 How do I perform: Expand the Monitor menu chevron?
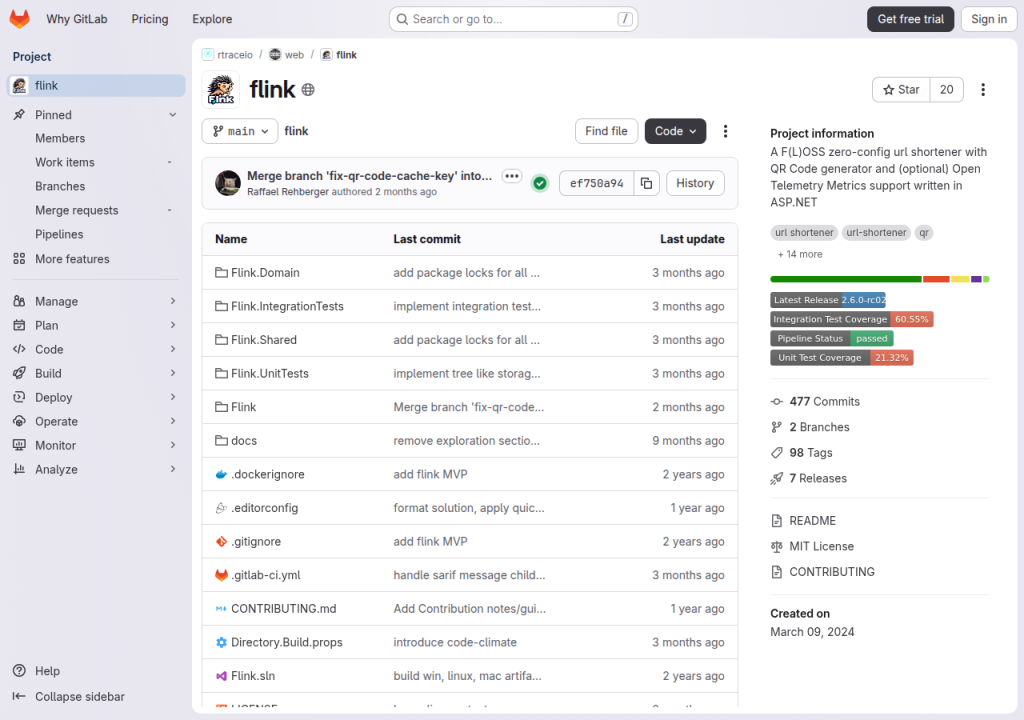[x=172, y=446]
